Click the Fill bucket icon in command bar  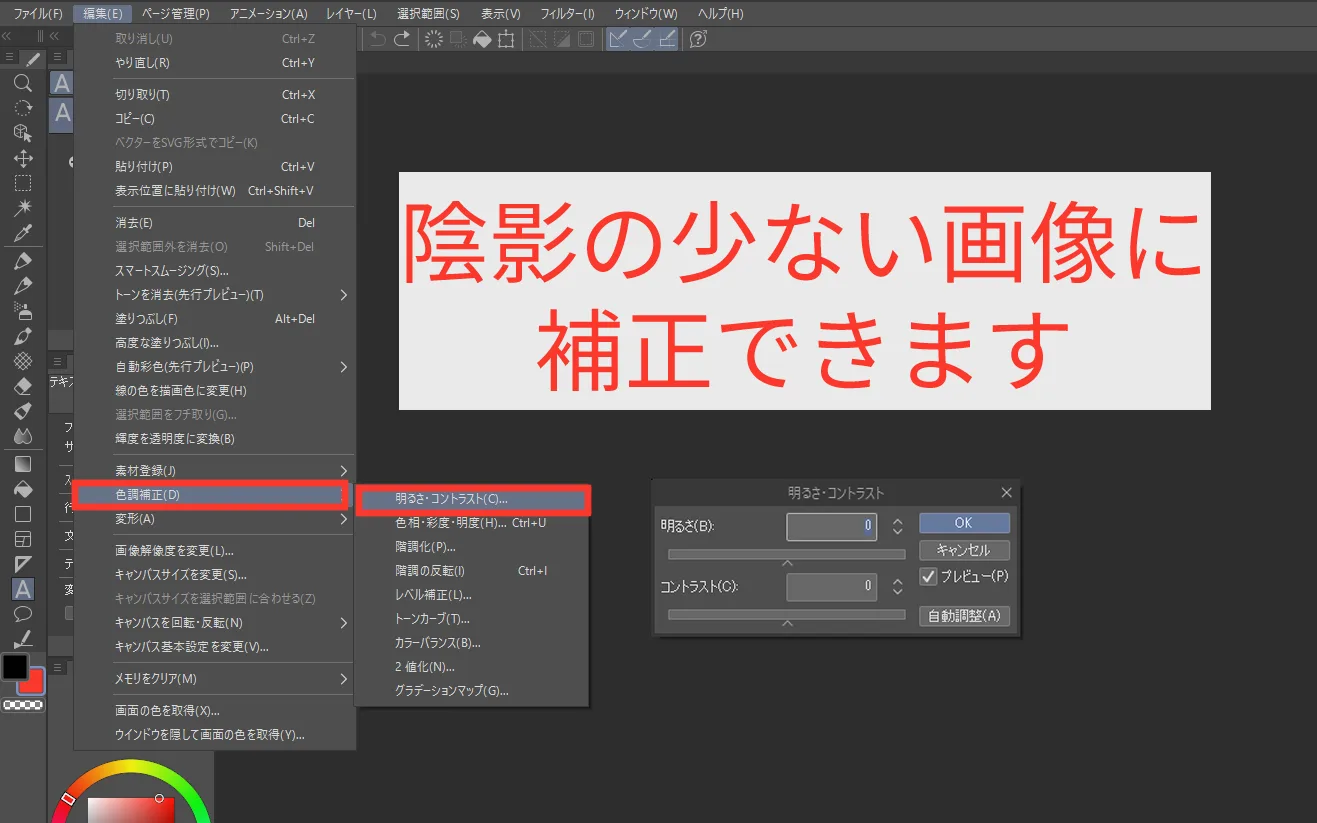(x=482, y=39)
